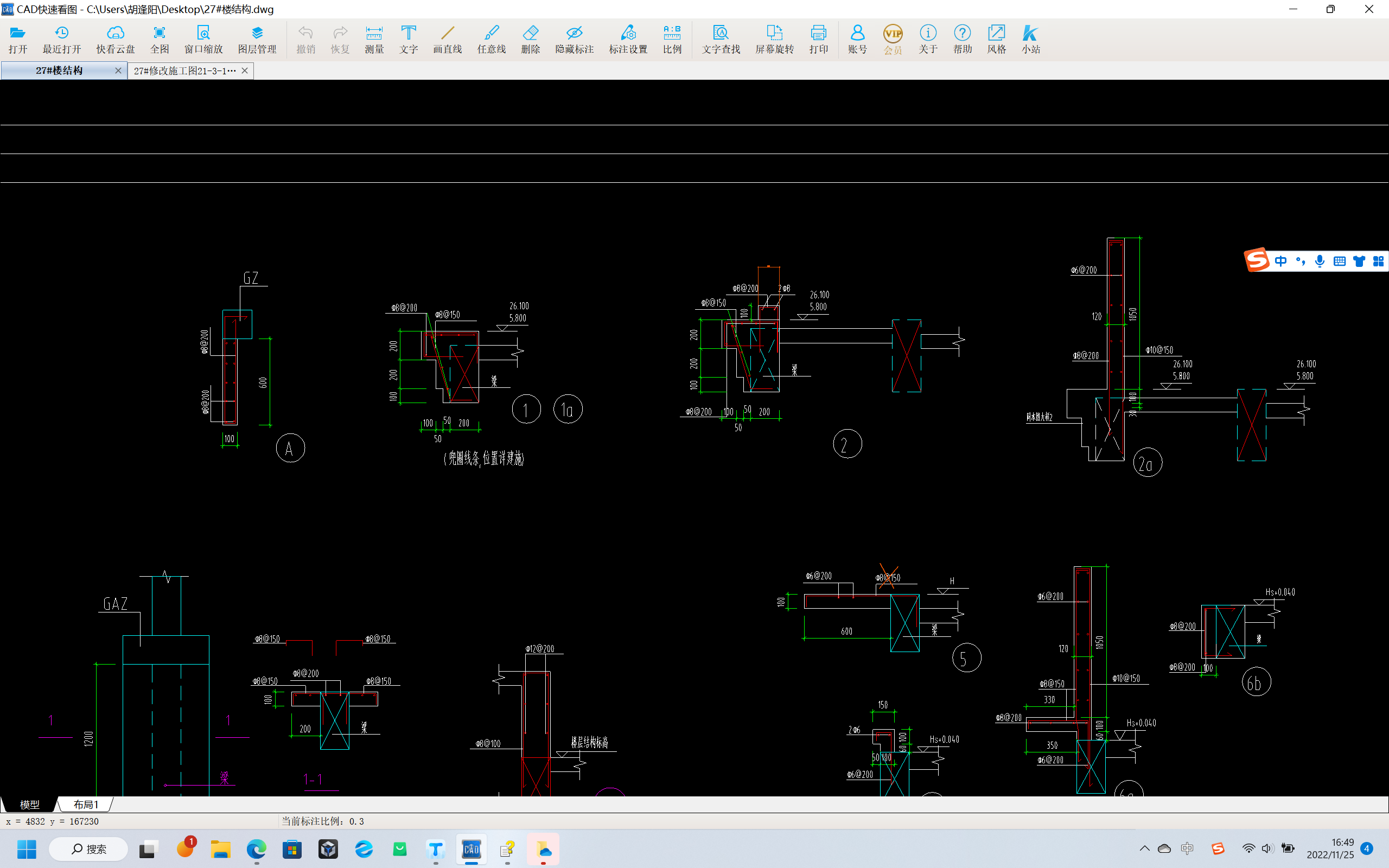Click the 全图 fit-all view icon
This screenshot has height=868, width=1389.
tap(160, 39)
